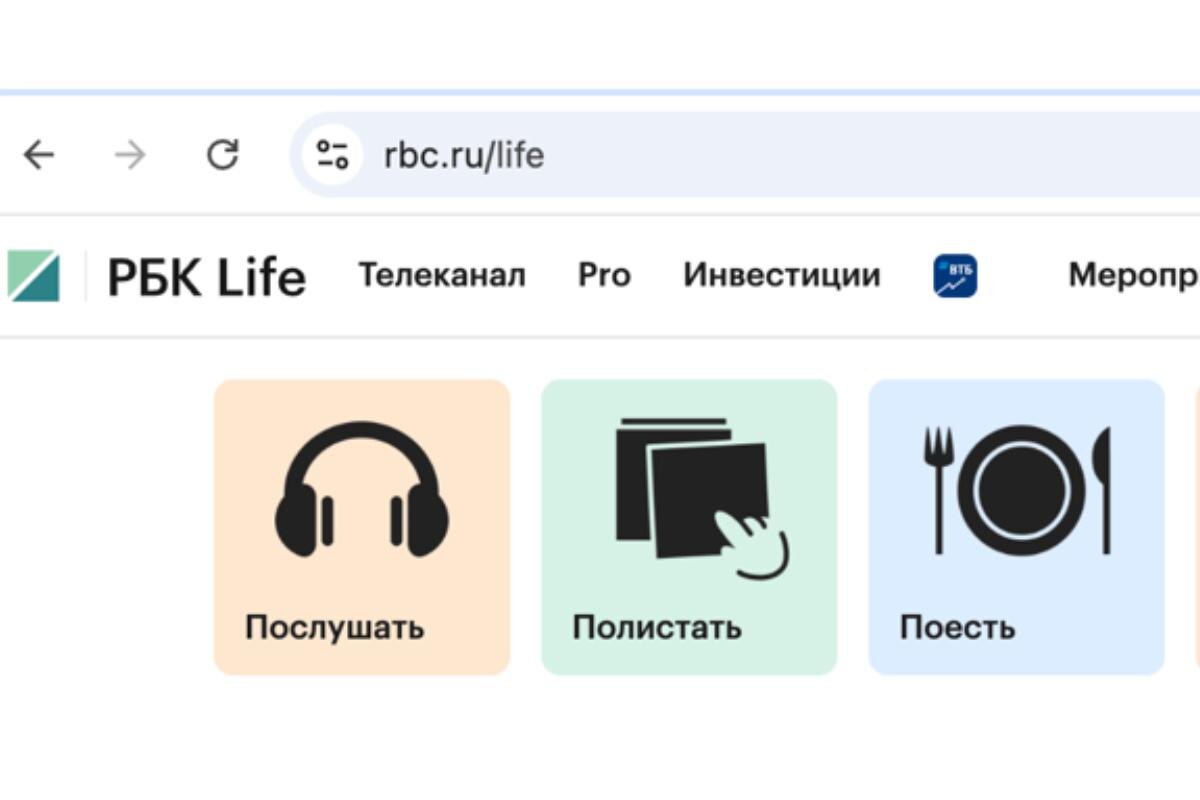Select the rbc.ru/life URL text

[x=463, y=155]
